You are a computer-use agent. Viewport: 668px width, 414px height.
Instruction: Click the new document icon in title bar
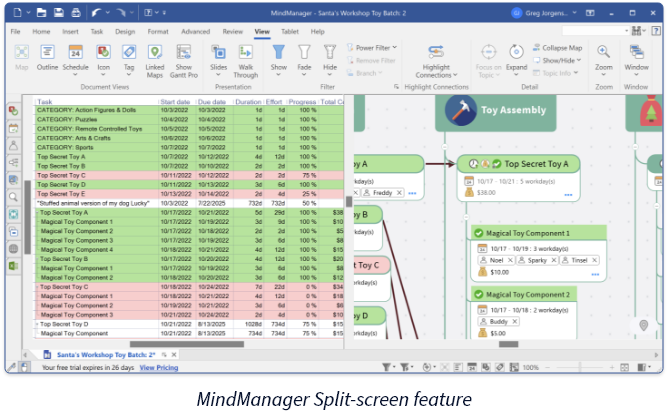pyautogui.click(x=17, y=13)
